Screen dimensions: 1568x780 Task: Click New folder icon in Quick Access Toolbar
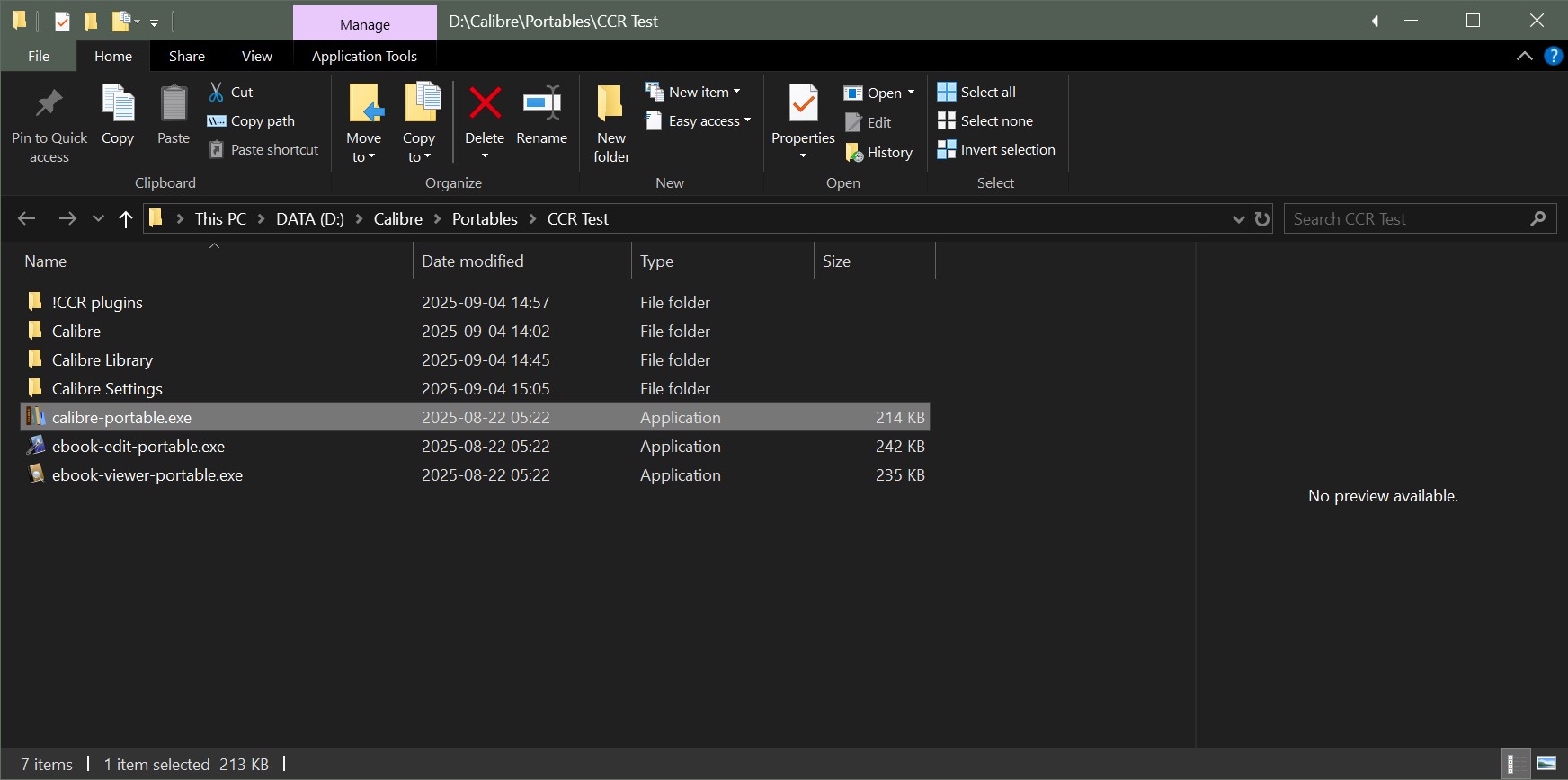coord(91,21)
